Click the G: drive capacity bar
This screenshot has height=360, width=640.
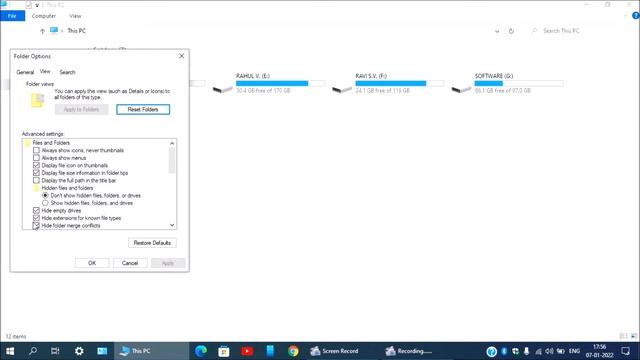[x=519, y=83]
